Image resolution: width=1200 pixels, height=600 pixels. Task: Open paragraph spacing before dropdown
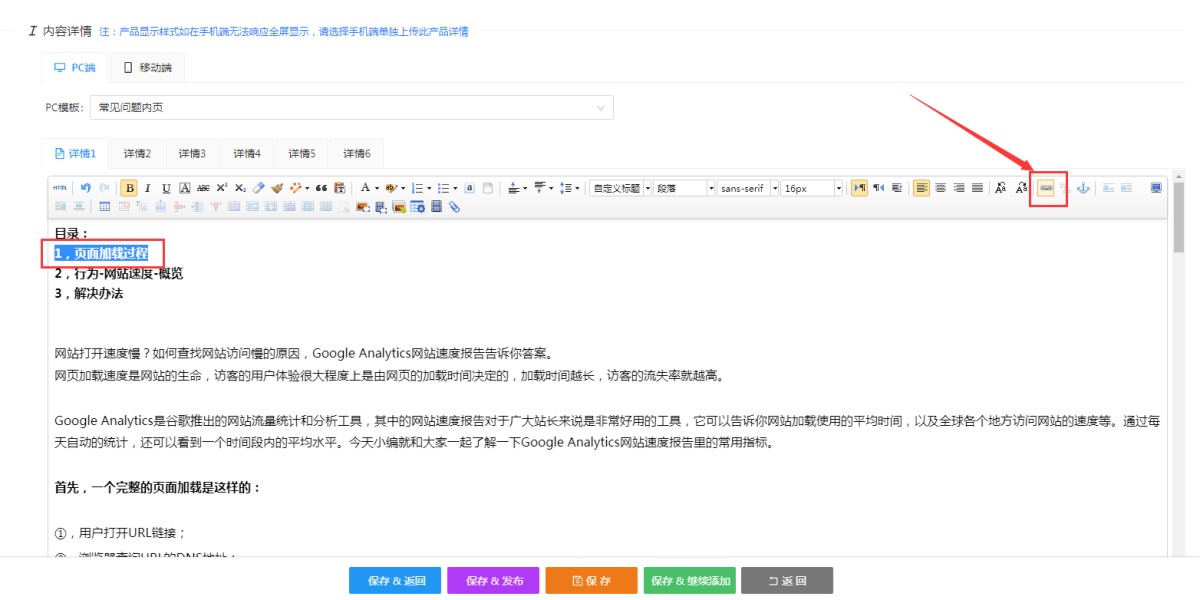click(x=525, y=188)
